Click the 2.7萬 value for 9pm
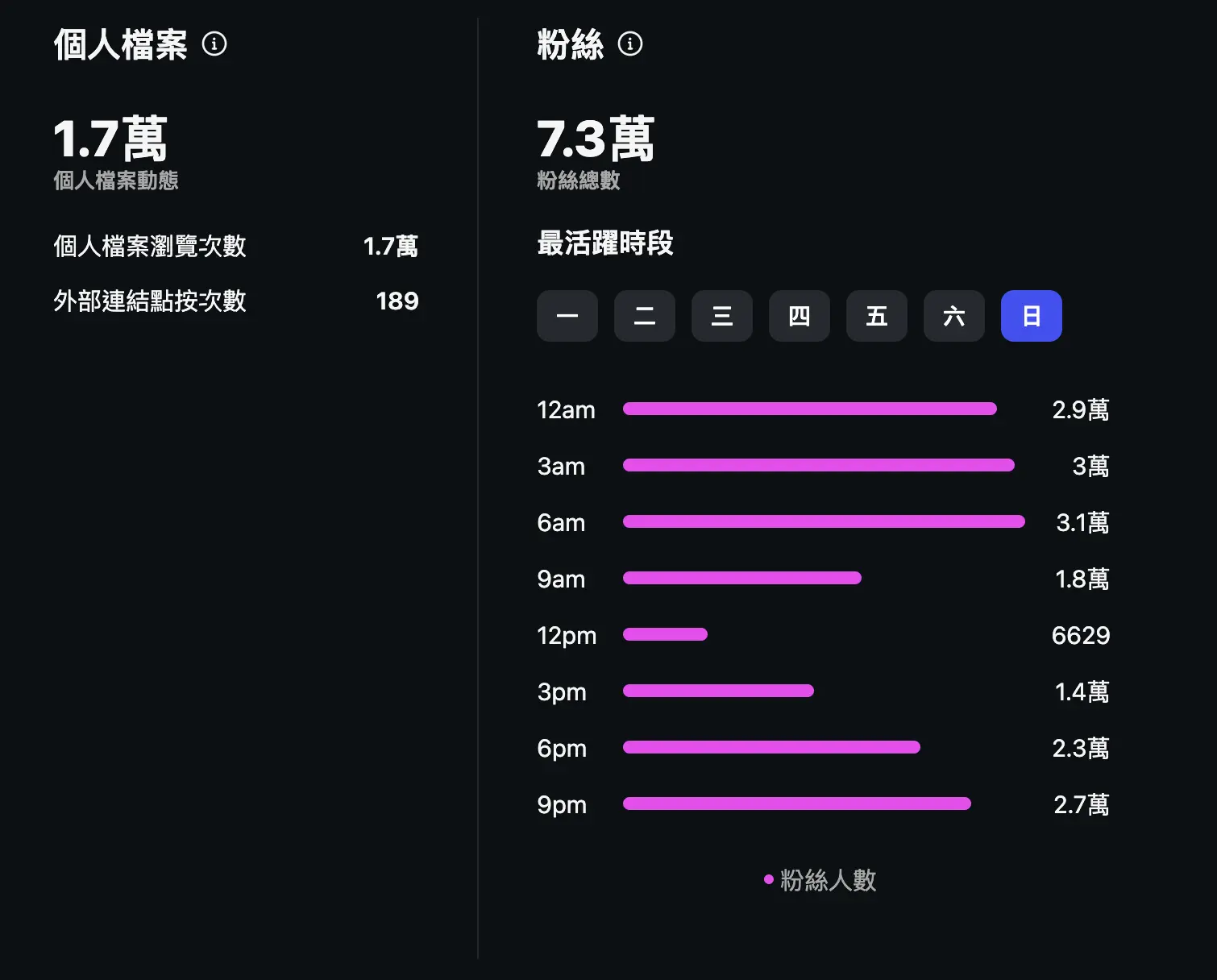1217x980 pixels. pyautogui.click(x=1082, y=804)
